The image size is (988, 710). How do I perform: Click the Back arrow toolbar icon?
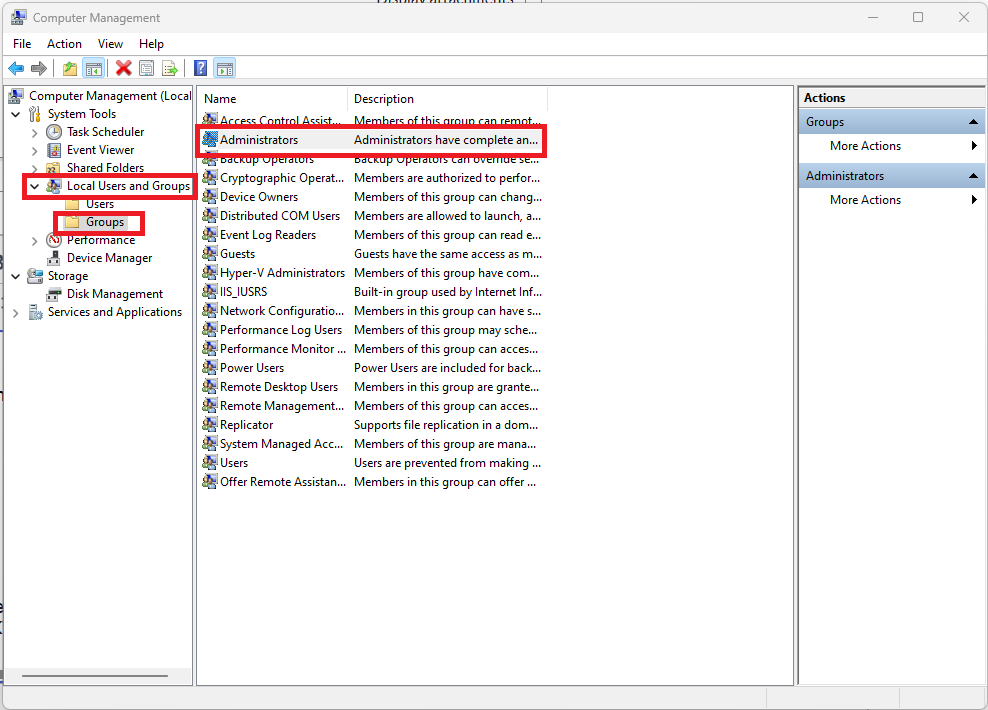16,68
